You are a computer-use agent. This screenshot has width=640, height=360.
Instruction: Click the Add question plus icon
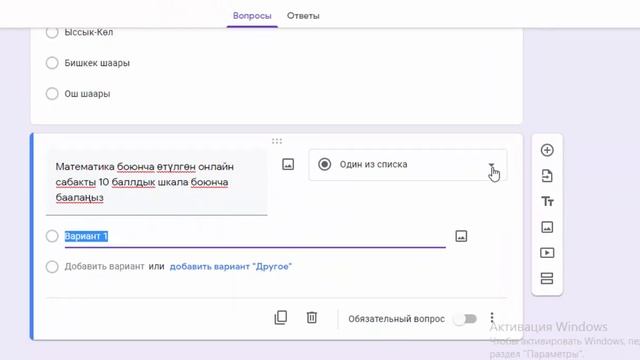pos(547,150)
